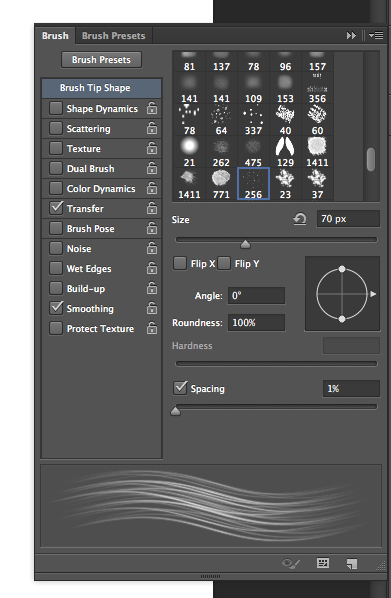Open Shape Dynamics settings label
Screen dimensions: 391x598
point(102,109)
